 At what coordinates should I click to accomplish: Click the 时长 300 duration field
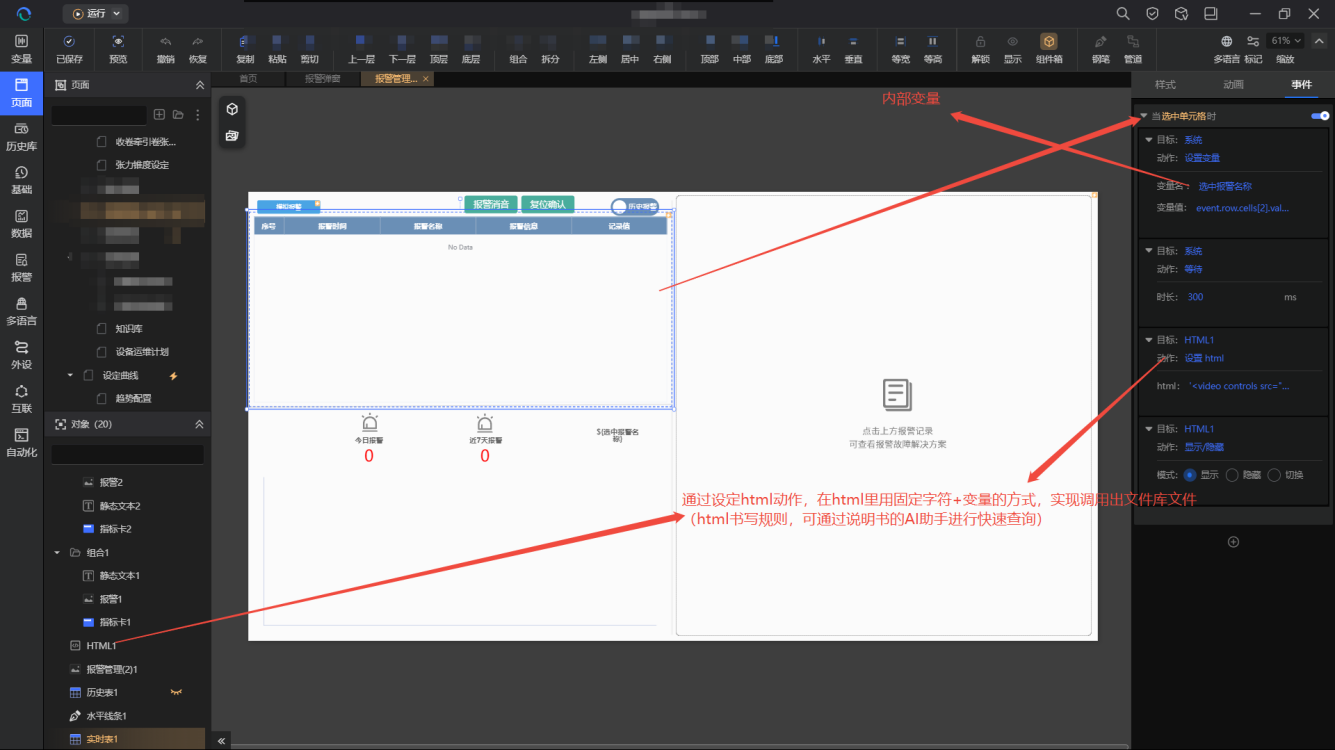click(1196, 297)
